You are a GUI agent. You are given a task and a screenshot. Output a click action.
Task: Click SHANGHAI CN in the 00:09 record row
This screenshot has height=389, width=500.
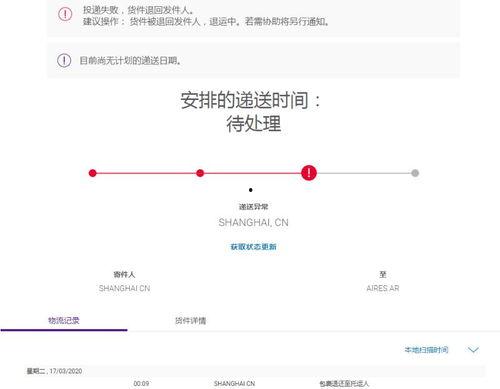pos(234,384)
